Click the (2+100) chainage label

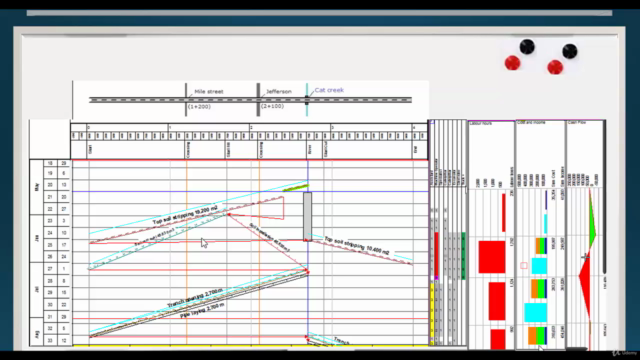point(272,106)
